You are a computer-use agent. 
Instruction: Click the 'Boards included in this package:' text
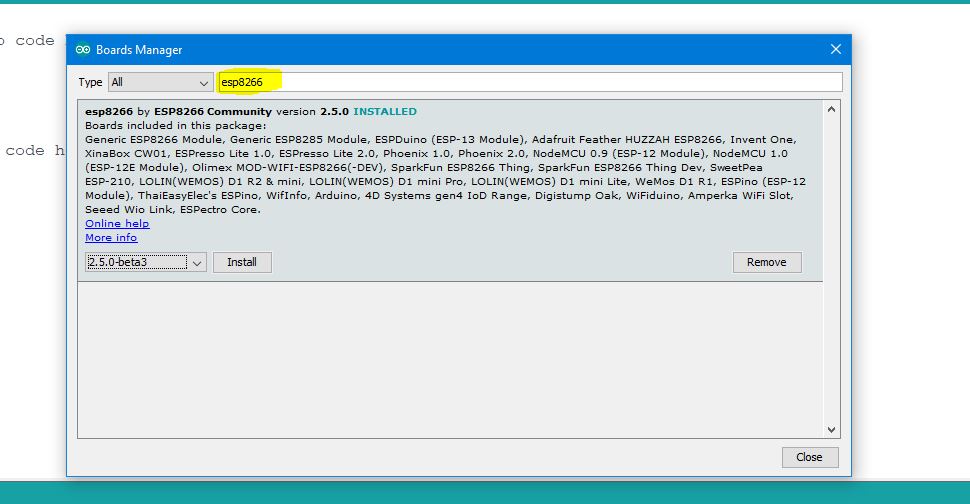(x=176, y=126)
